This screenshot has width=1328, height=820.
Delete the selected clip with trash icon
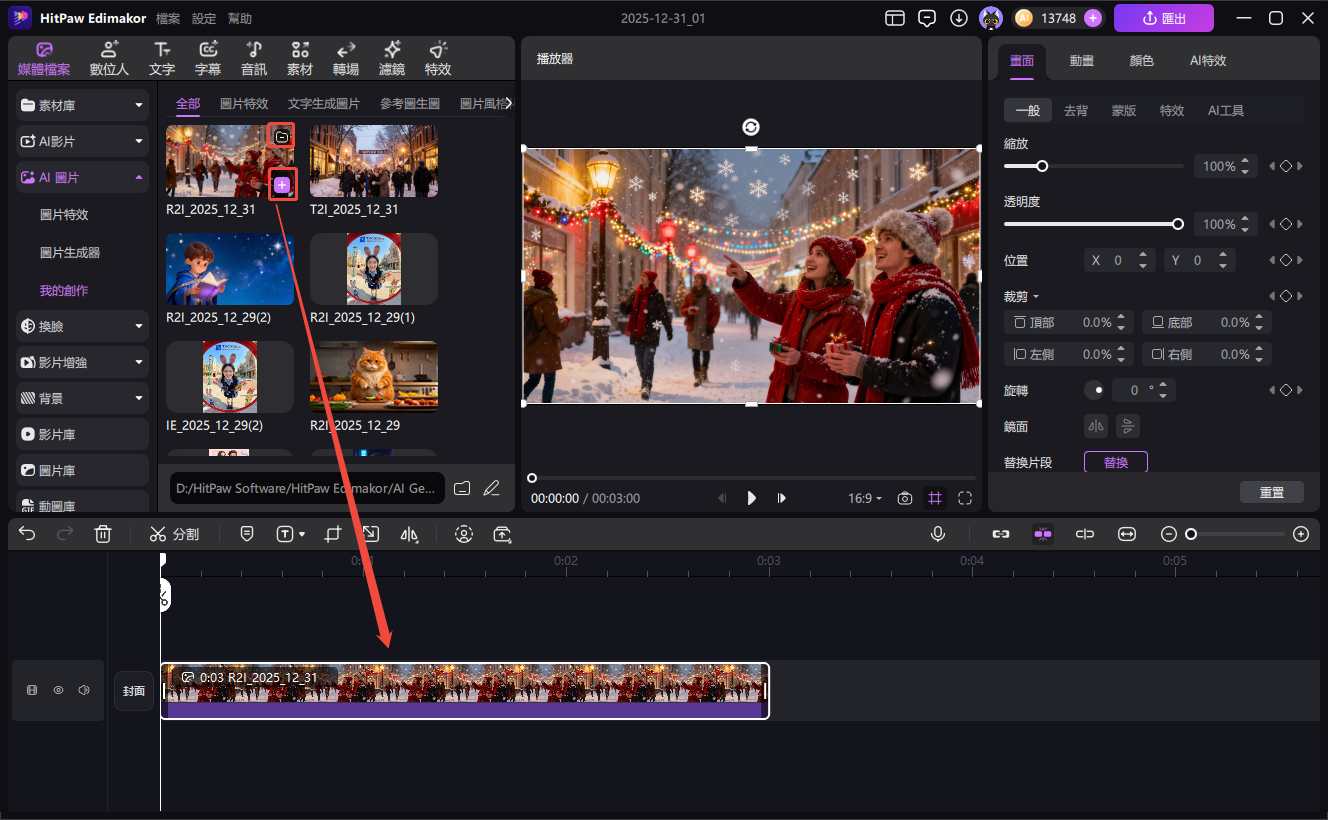pyautogui.click(x=103, y=534)
